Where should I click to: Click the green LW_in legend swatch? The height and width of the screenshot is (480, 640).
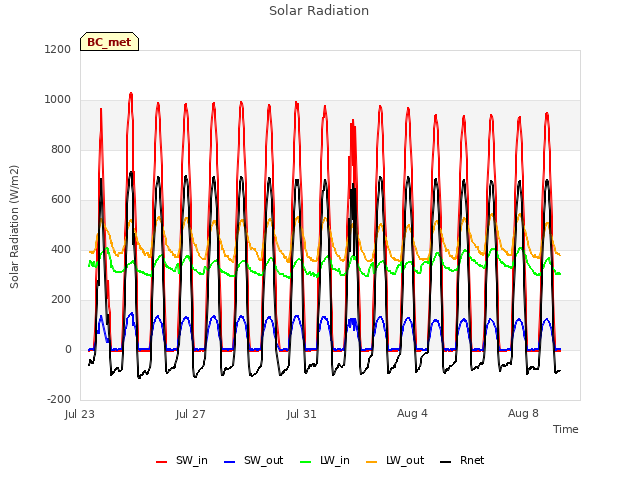pos(306,462)
